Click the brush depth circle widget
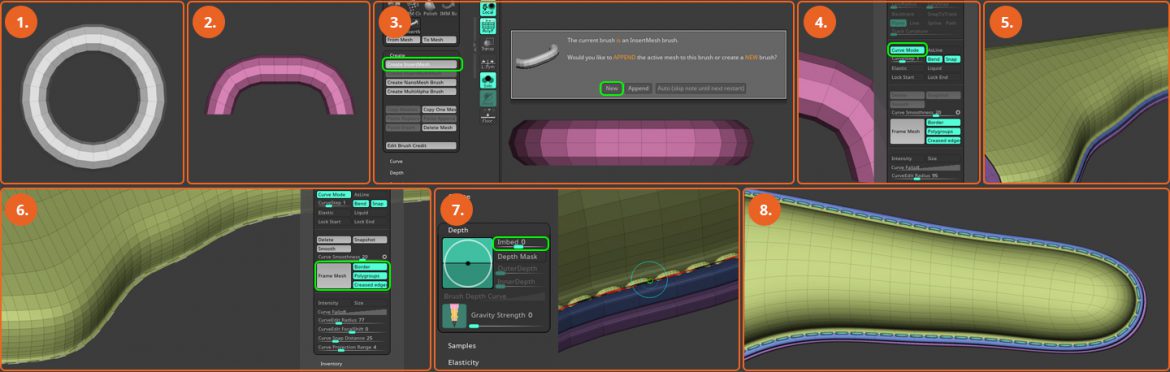1170x372 pixels. point(467,263)
